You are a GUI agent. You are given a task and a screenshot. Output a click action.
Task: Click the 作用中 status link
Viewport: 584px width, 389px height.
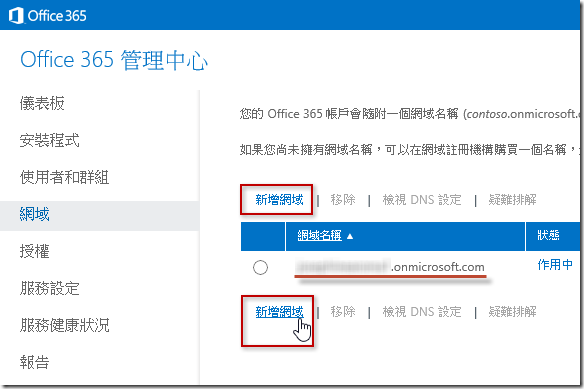pyautogui.click(x=555, y=265)
